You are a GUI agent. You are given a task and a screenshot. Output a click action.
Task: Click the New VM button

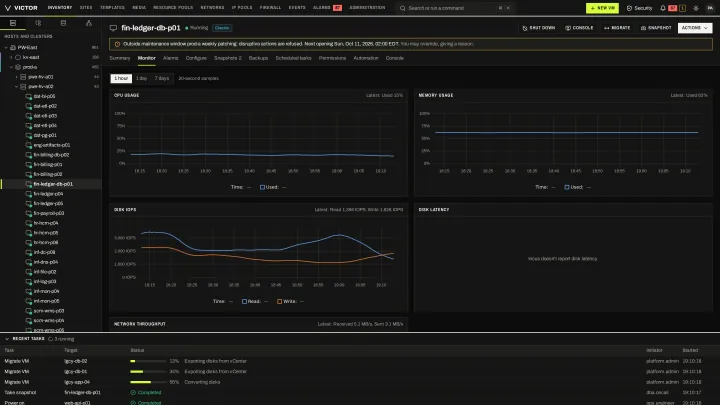point(602,8)
